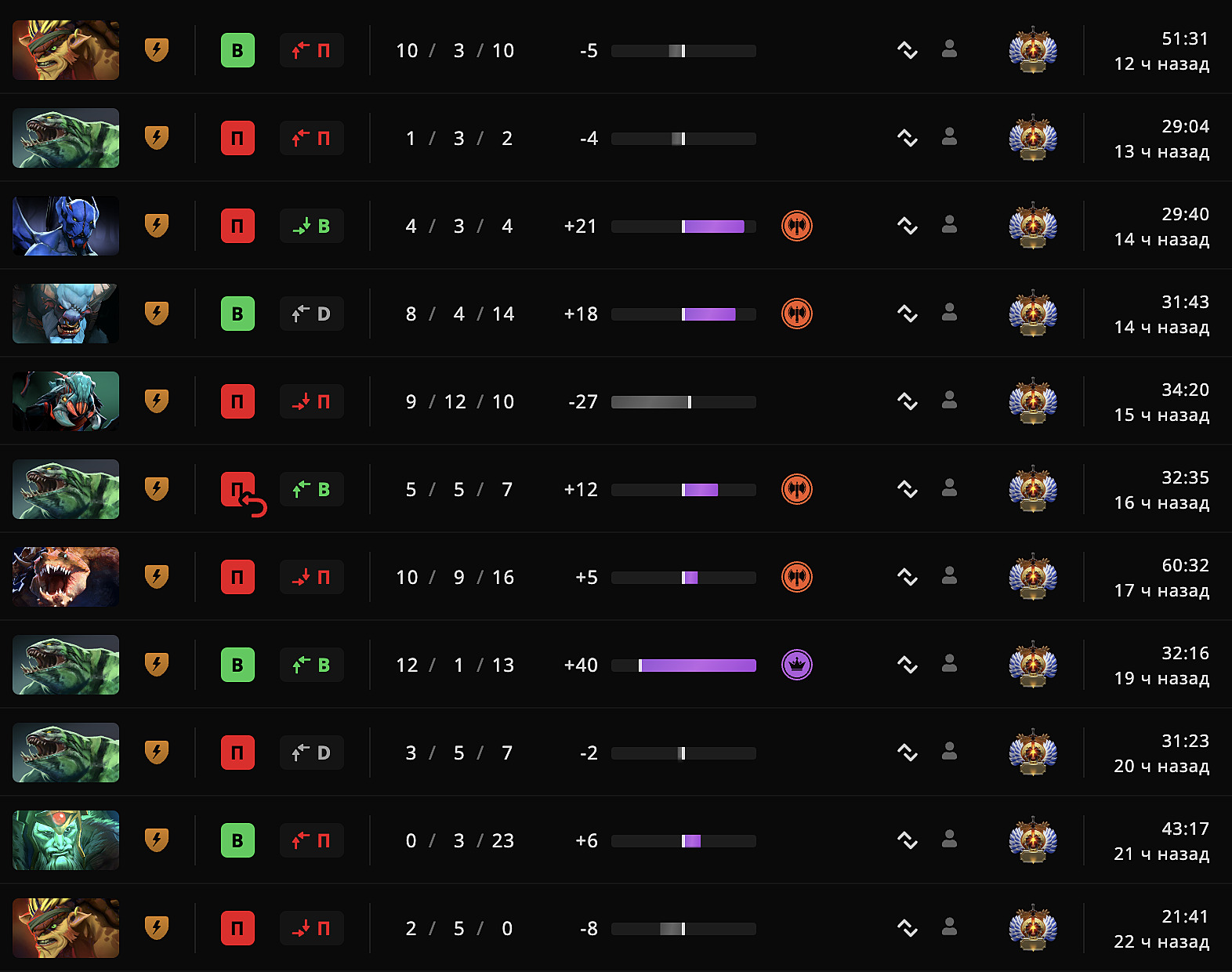Image resolution: width=1232 pixels, height=972 pixels.
Task: Click the zigzag arrows icon in the 31:23 match
Action: click(908, 753)
